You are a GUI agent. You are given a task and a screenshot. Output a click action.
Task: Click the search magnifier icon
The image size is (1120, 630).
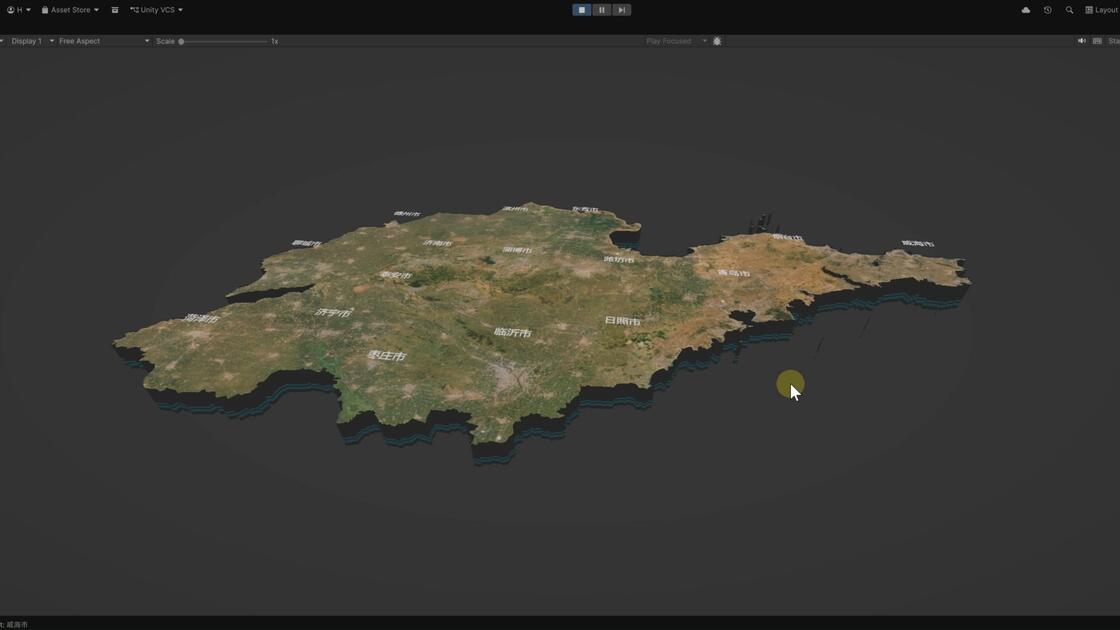pos(1069,10)
